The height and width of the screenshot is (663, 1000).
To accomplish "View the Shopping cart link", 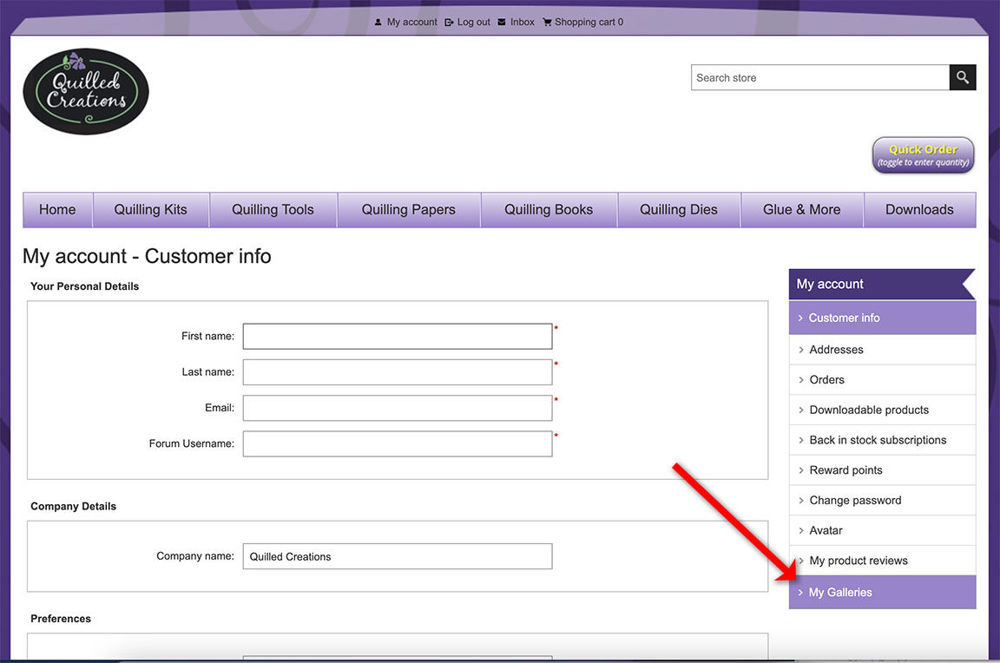I will pos(589,22).
